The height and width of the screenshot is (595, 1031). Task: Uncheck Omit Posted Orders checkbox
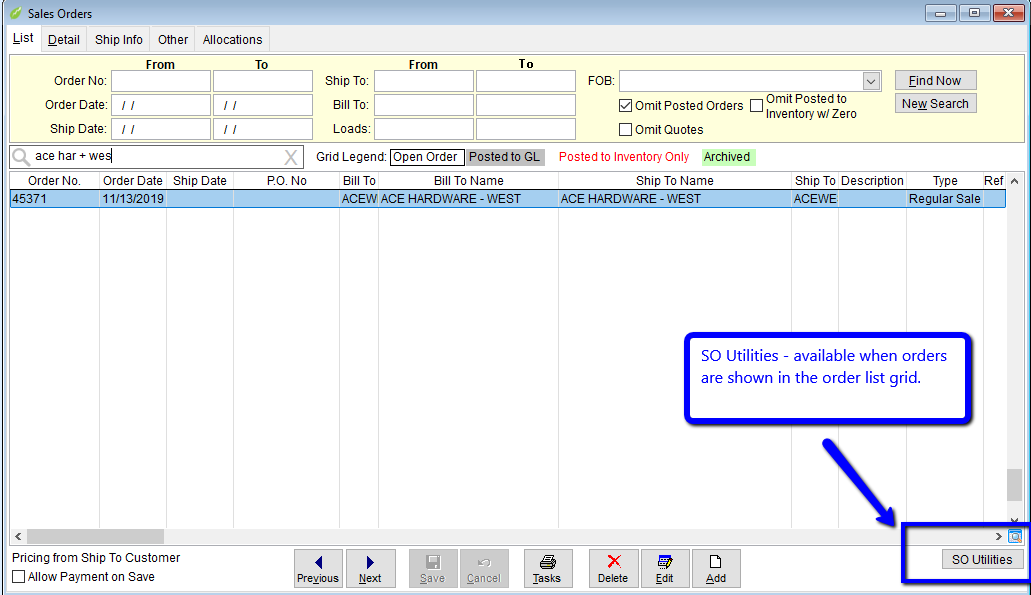pos(626,106)
